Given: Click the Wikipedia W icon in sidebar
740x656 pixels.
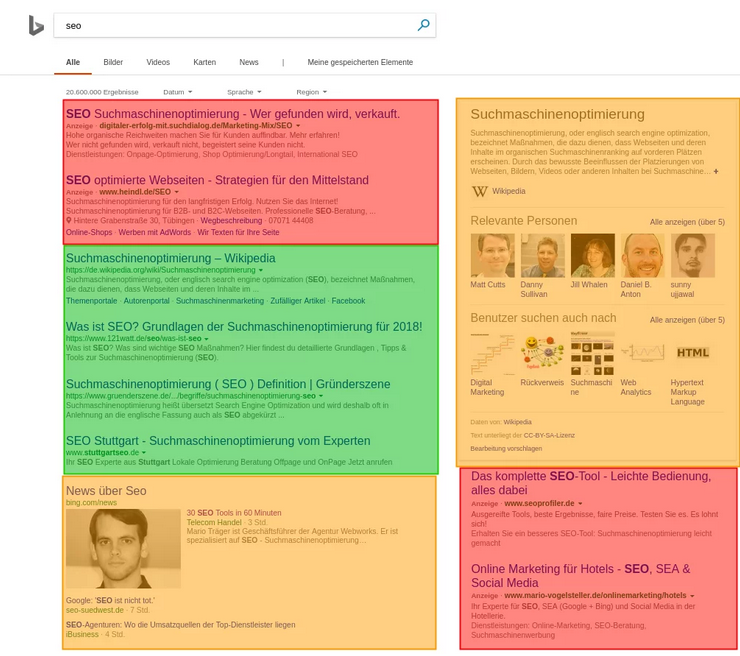Looking at the screenshot, I should pos(479,191).
